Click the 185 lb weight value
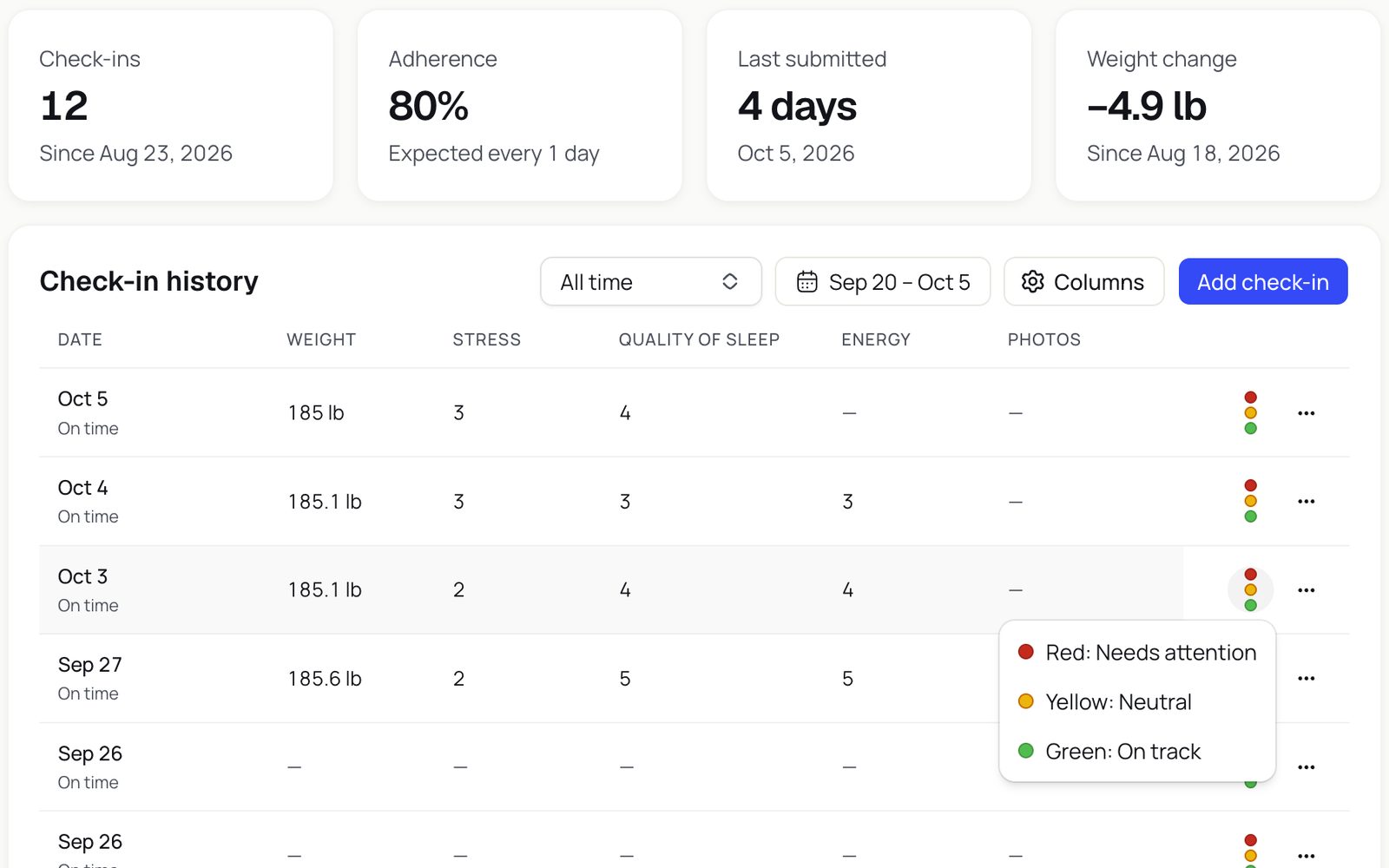 [x=316, y=413]
